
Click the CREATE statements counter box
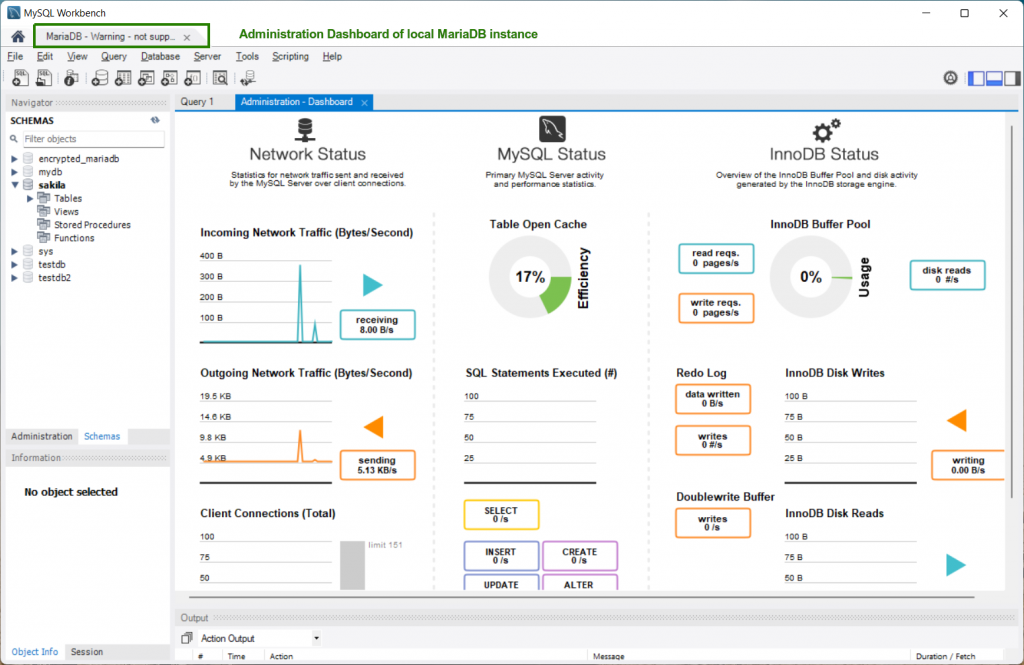(579, 556)
